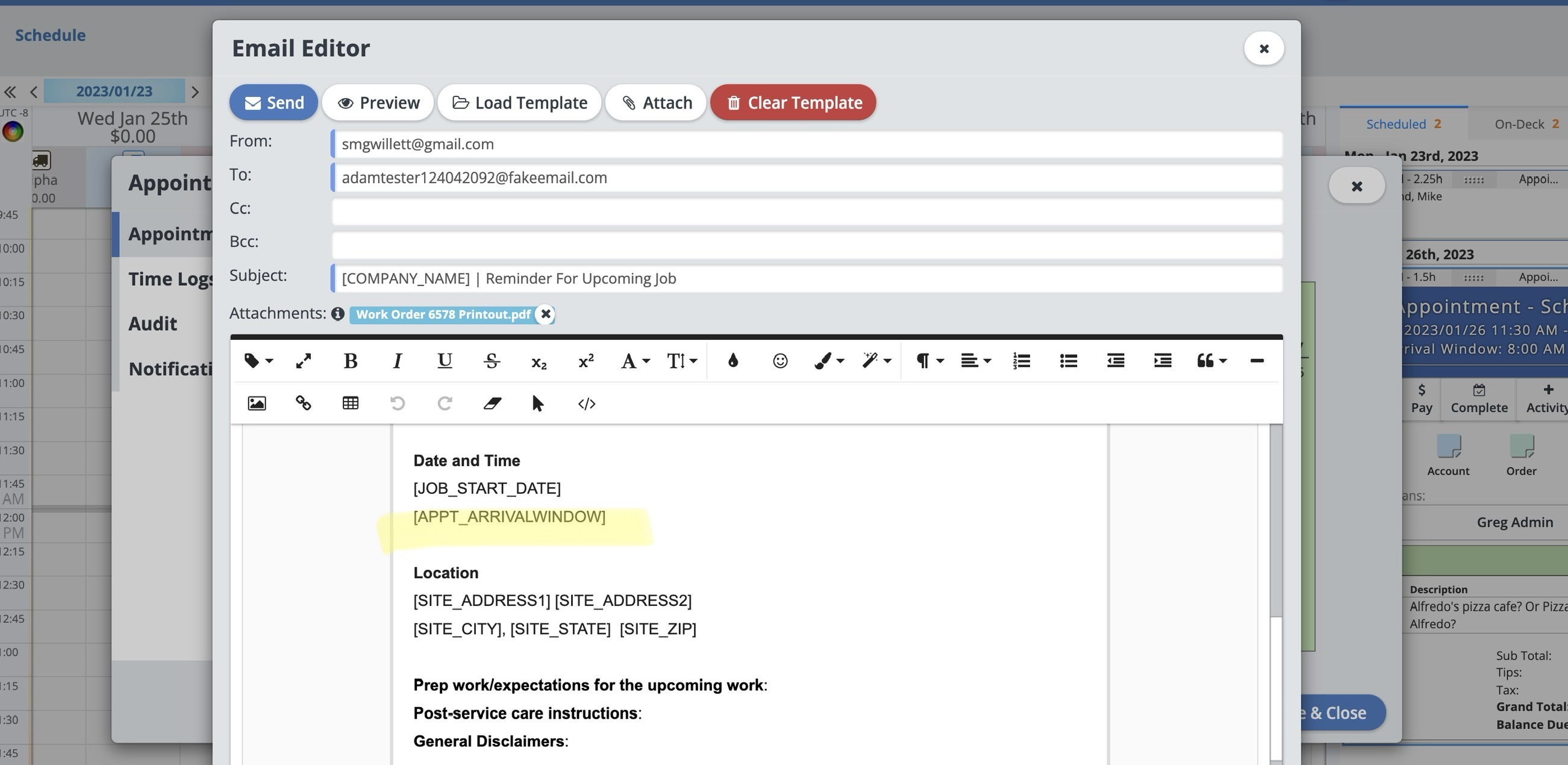Insert an image using the picture icon
This screenshot has width=1568, height=765.
click(256, 404)
